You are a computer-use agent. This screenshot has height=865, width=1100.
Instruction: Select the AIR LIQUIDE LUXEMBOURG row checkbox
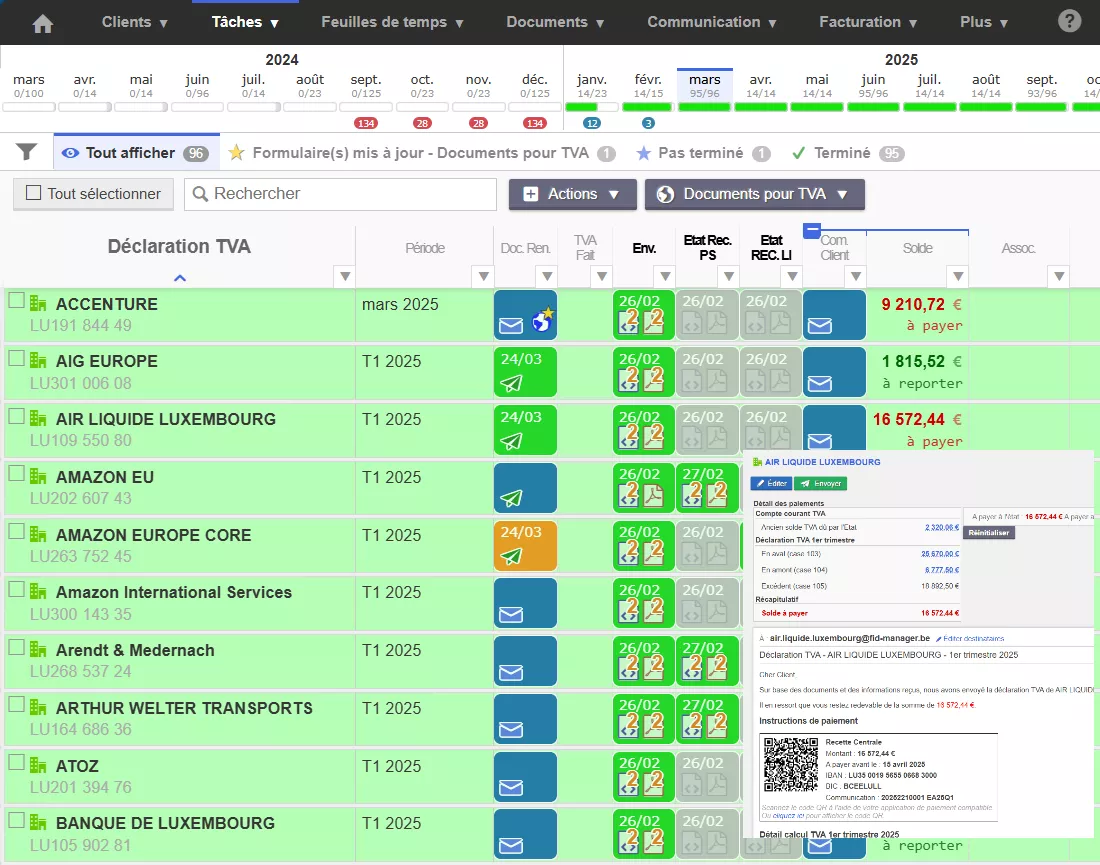pyautogui.click(x=17, y=416)
